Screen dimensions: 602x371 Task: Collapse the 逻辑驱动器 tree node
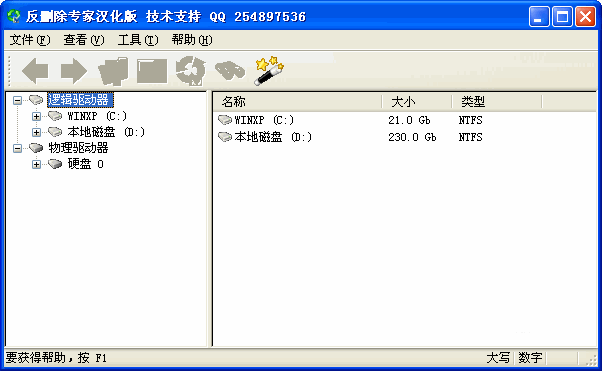click(17, 101)
